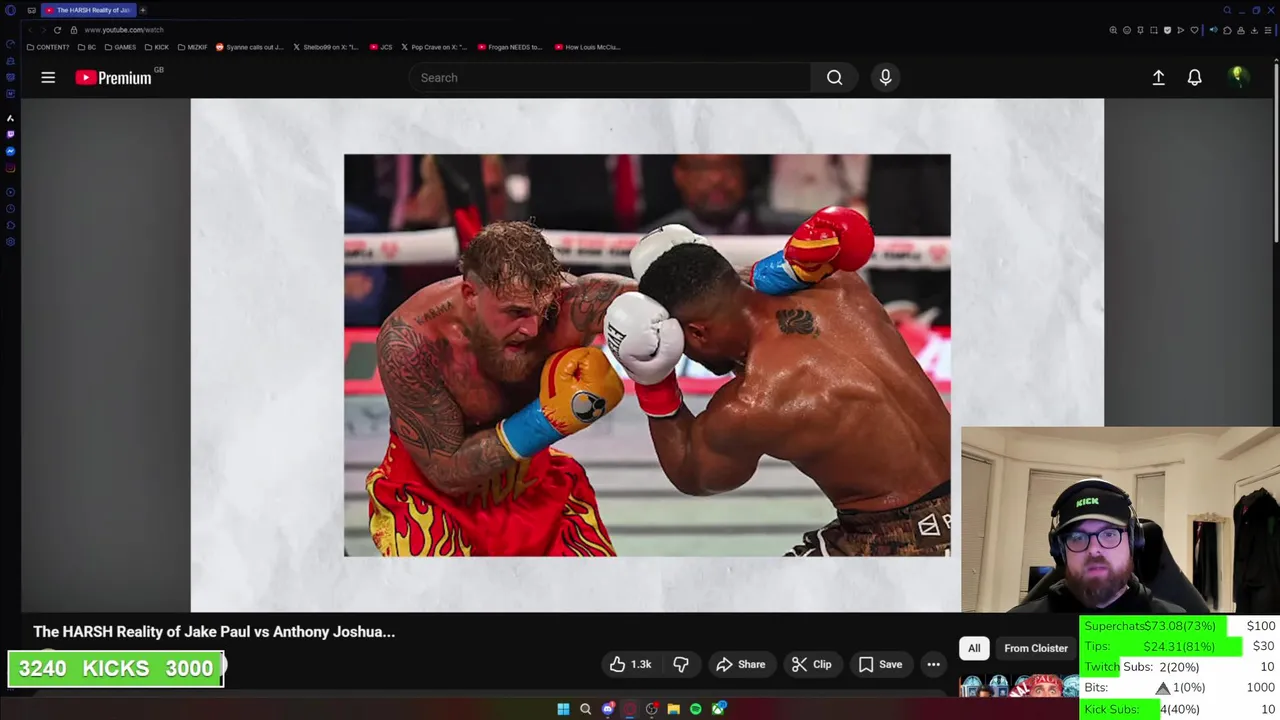Viewport: 1280px width, 720px height.
Task: Open MIZKIF bookmarks folder
Action: [x=193, y=47]
